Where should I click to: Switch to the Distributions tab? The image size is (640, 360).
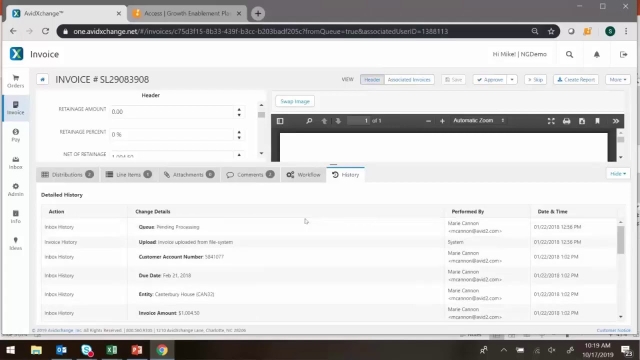coord(67,175)
